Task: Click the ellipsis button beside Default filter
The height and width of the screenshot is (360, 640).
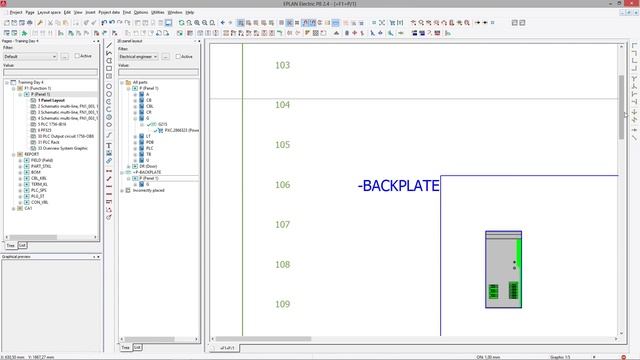Action: pos(64,56)
